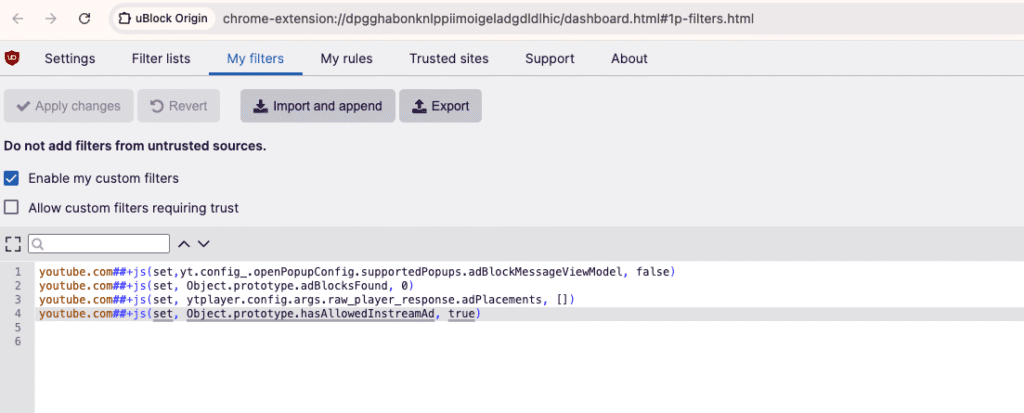1024x413 pixels.
Task: Reload the page with refresh icon
Action: [84, 19]
